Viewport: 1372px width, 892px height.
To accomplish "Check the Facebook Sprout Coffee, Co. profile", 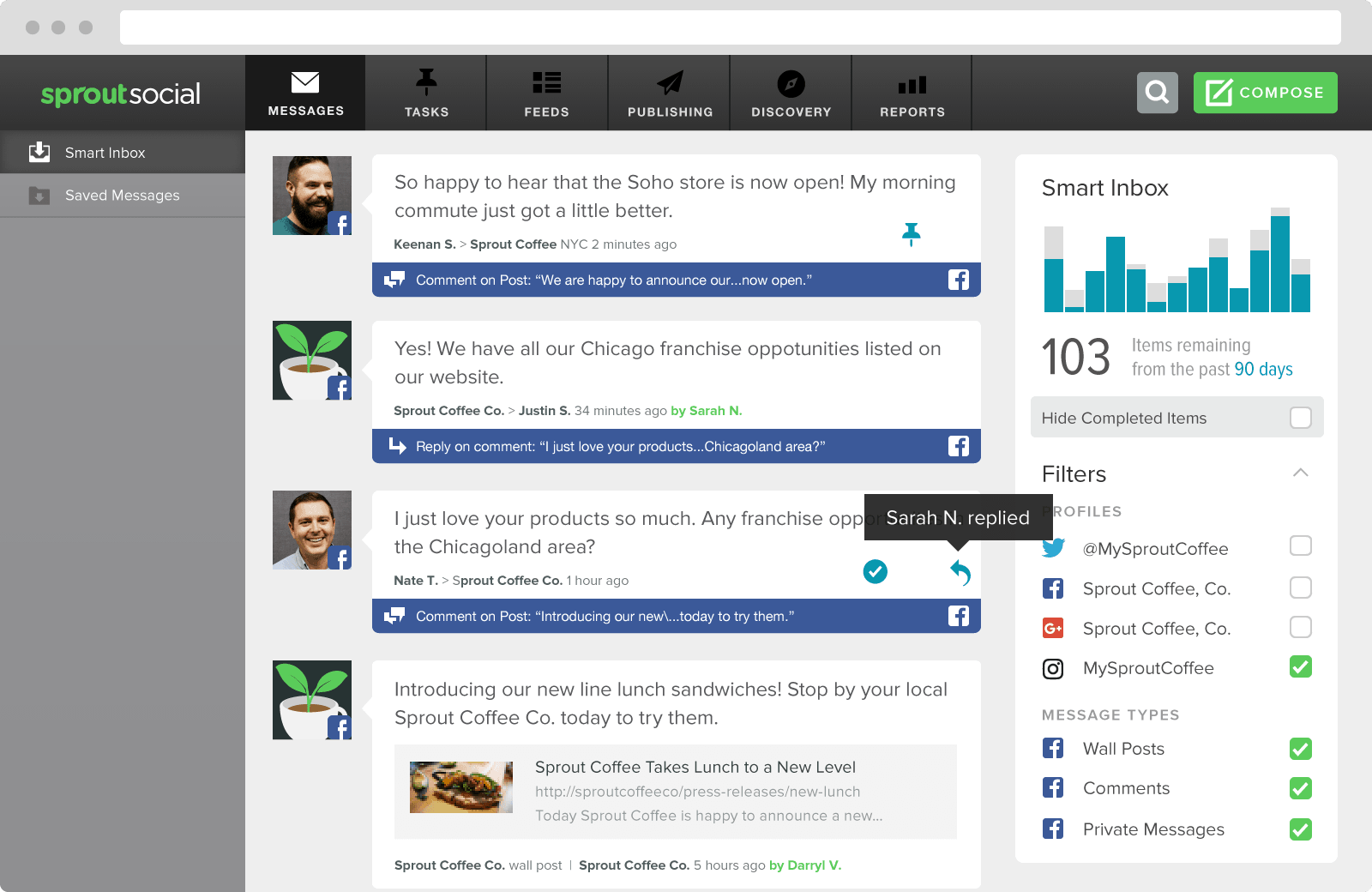I will pyautogui.click(x=1301, y=588).
